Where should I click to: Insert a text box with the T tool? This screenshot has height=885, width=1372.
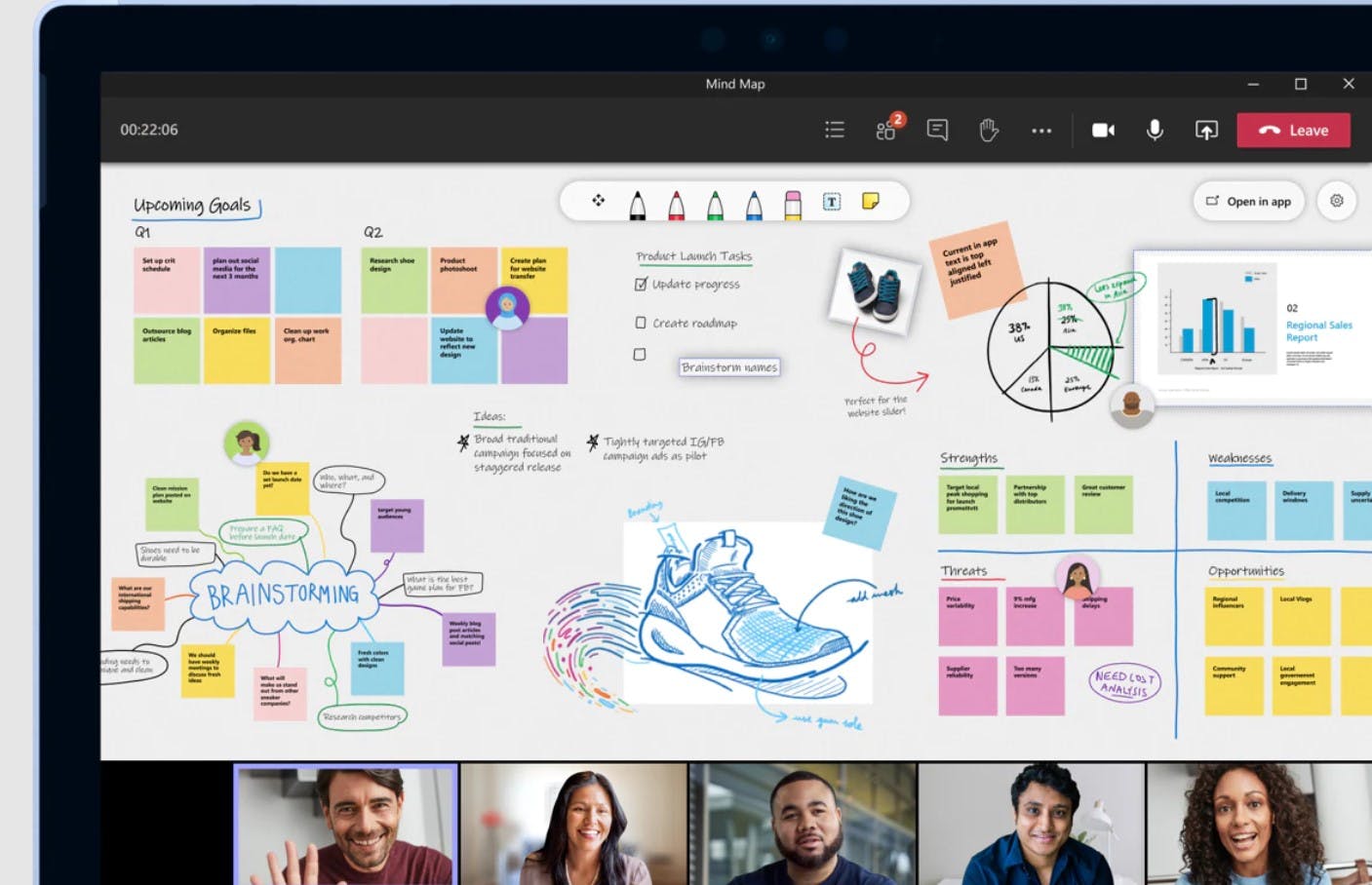tap(831, 201)
